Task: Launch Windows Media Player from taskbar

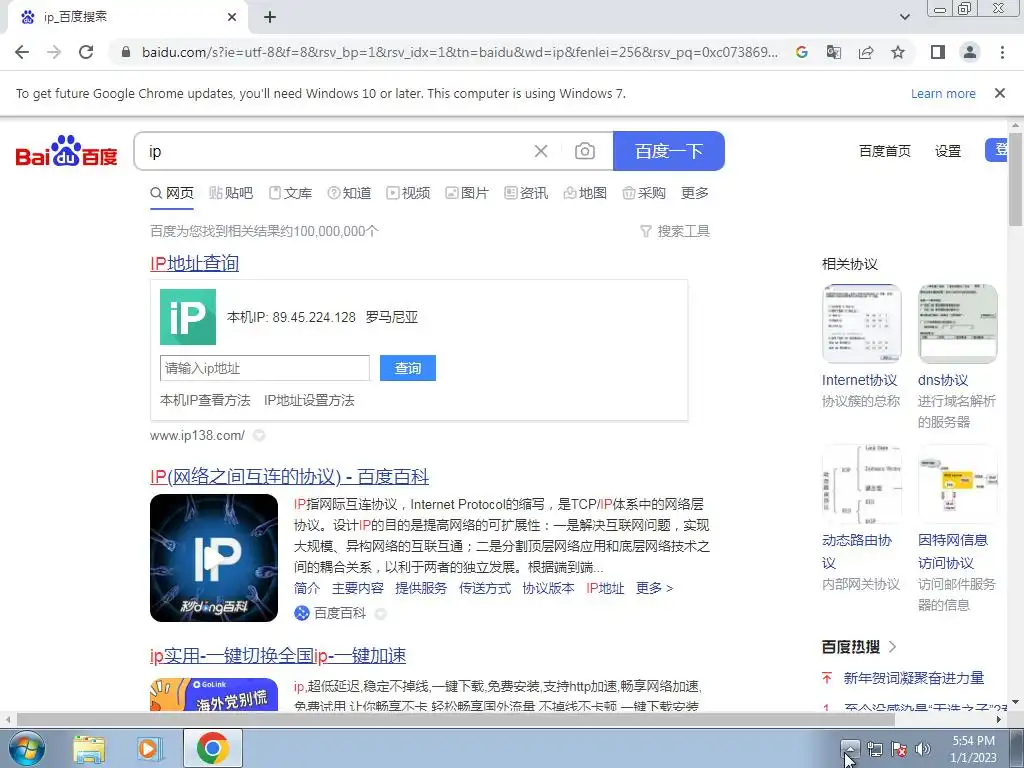Action: tap(150, 748)
